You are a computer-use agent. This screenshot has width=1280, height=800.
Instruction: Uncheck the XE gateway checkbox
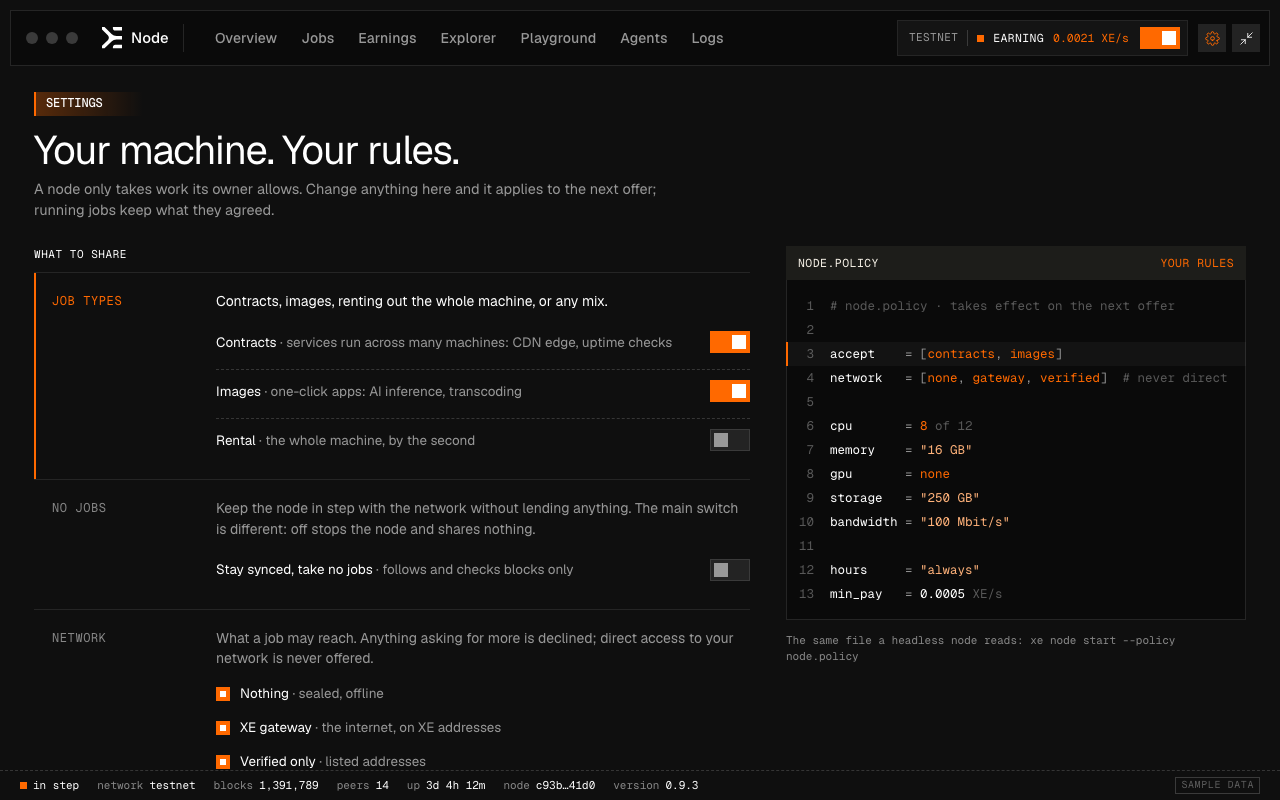pos(223,728)
